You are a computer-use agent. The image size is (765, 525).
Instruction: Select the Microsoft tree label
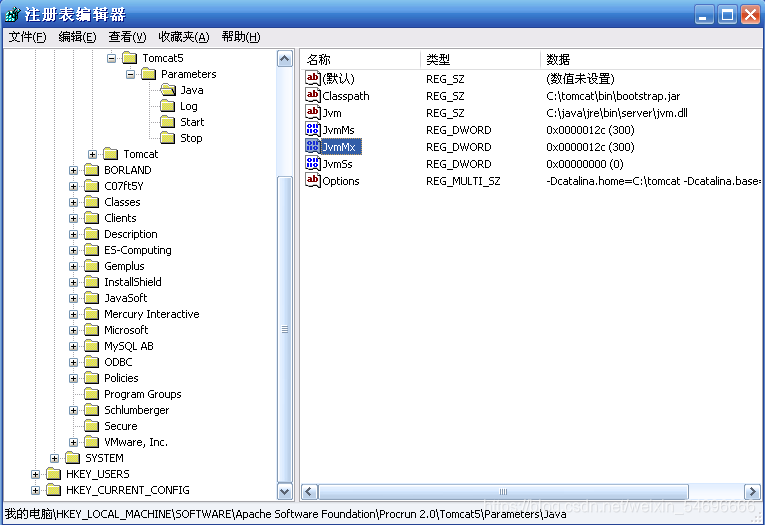click(x=126, y=330)
